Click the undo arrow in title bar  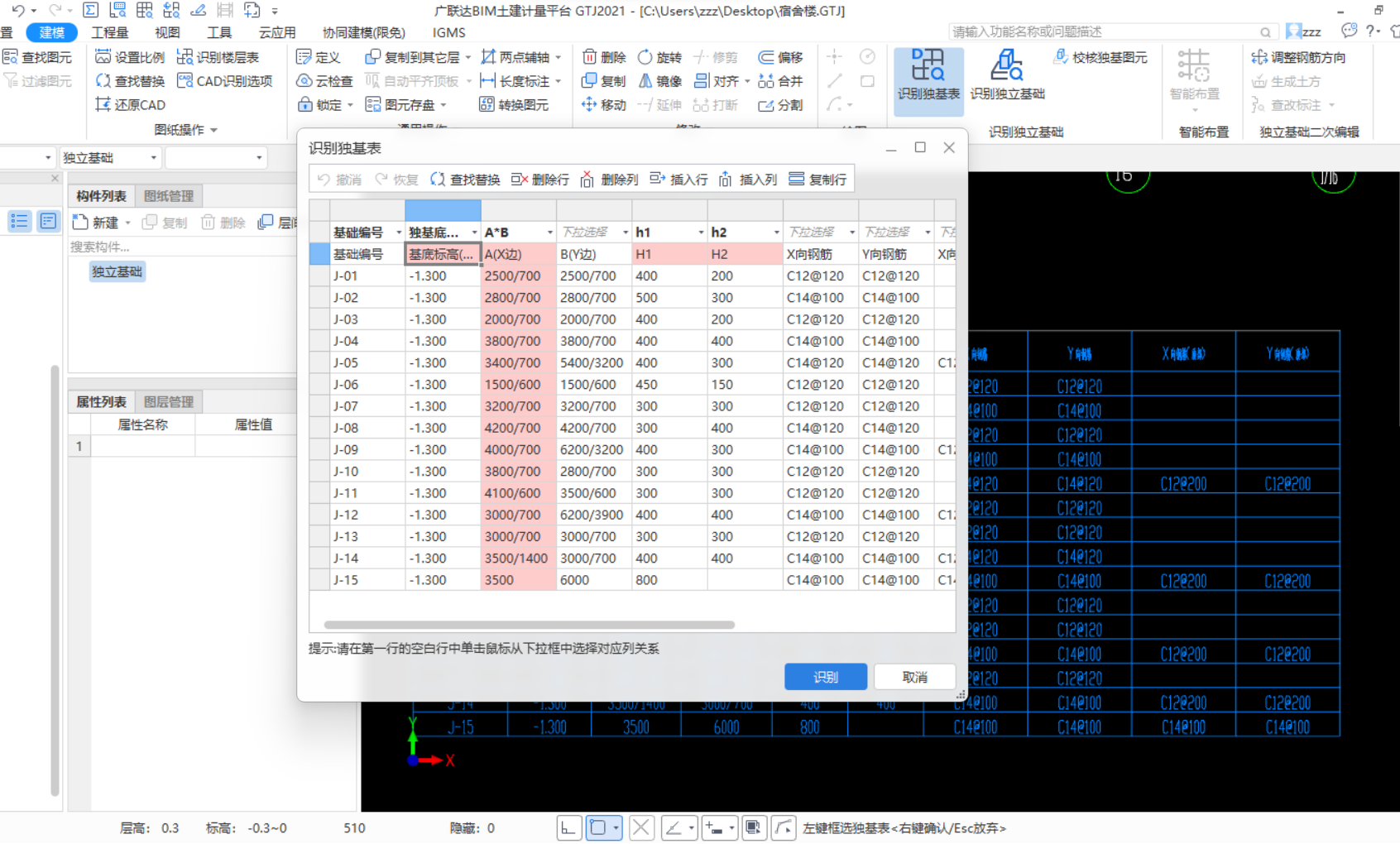pyautogui.click(x=17, y=10)
